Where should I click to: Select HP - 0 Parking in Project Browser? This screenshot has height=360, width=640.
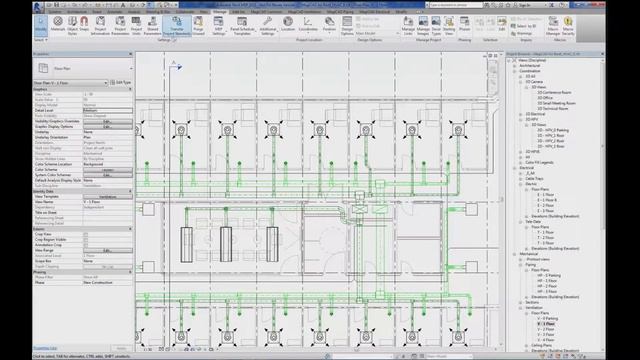pos(549,276)
